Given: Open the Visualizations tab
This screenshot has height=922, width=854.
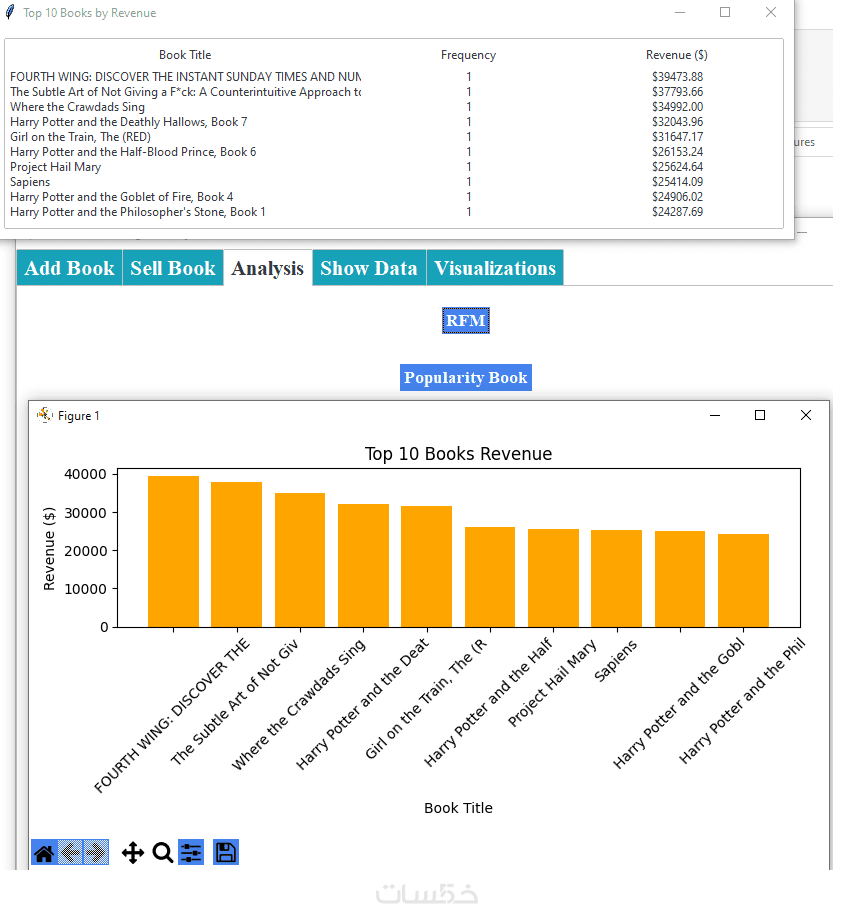Looking at the screenshot, I should click(x=495, y=268).
